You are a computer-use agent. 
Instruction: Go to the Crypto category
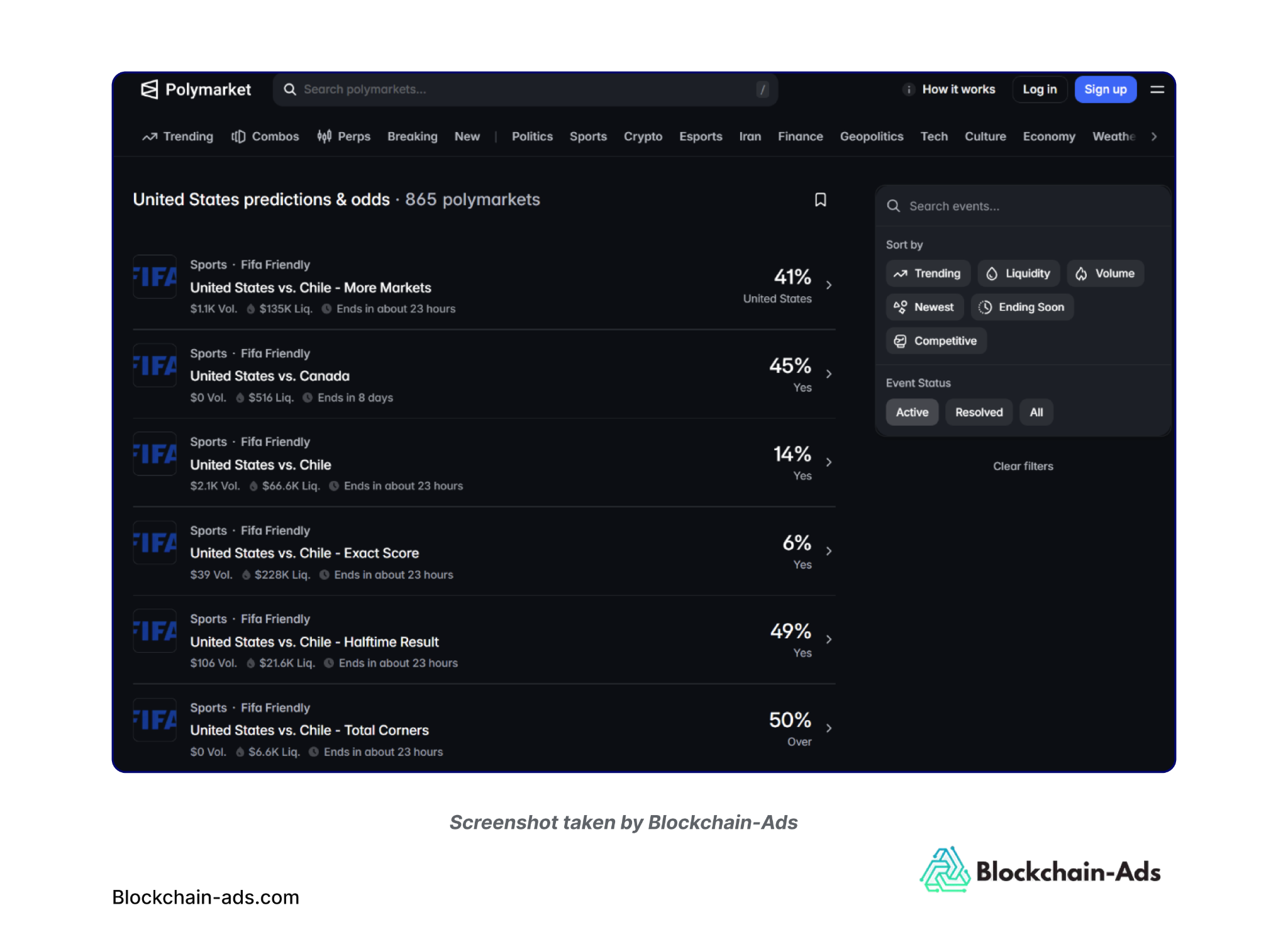click(x=643, y=136)
